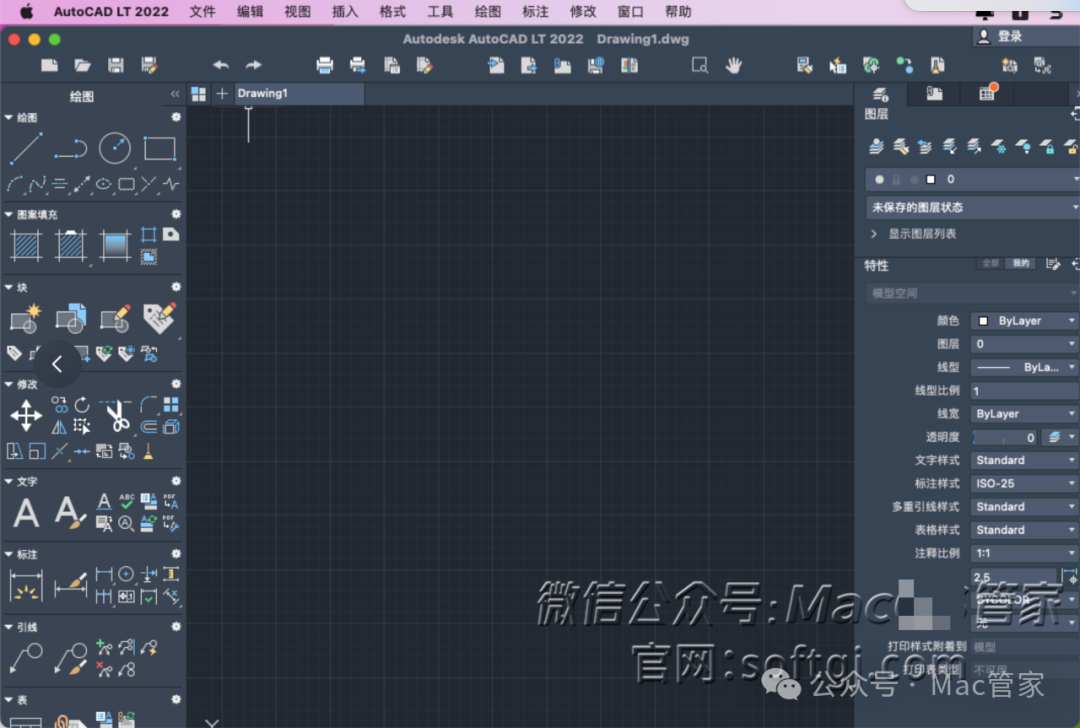Click the Print icon in toolbar
This screenshot has width=1080, height=728.
pyautogui.click(x=324, y=65)
